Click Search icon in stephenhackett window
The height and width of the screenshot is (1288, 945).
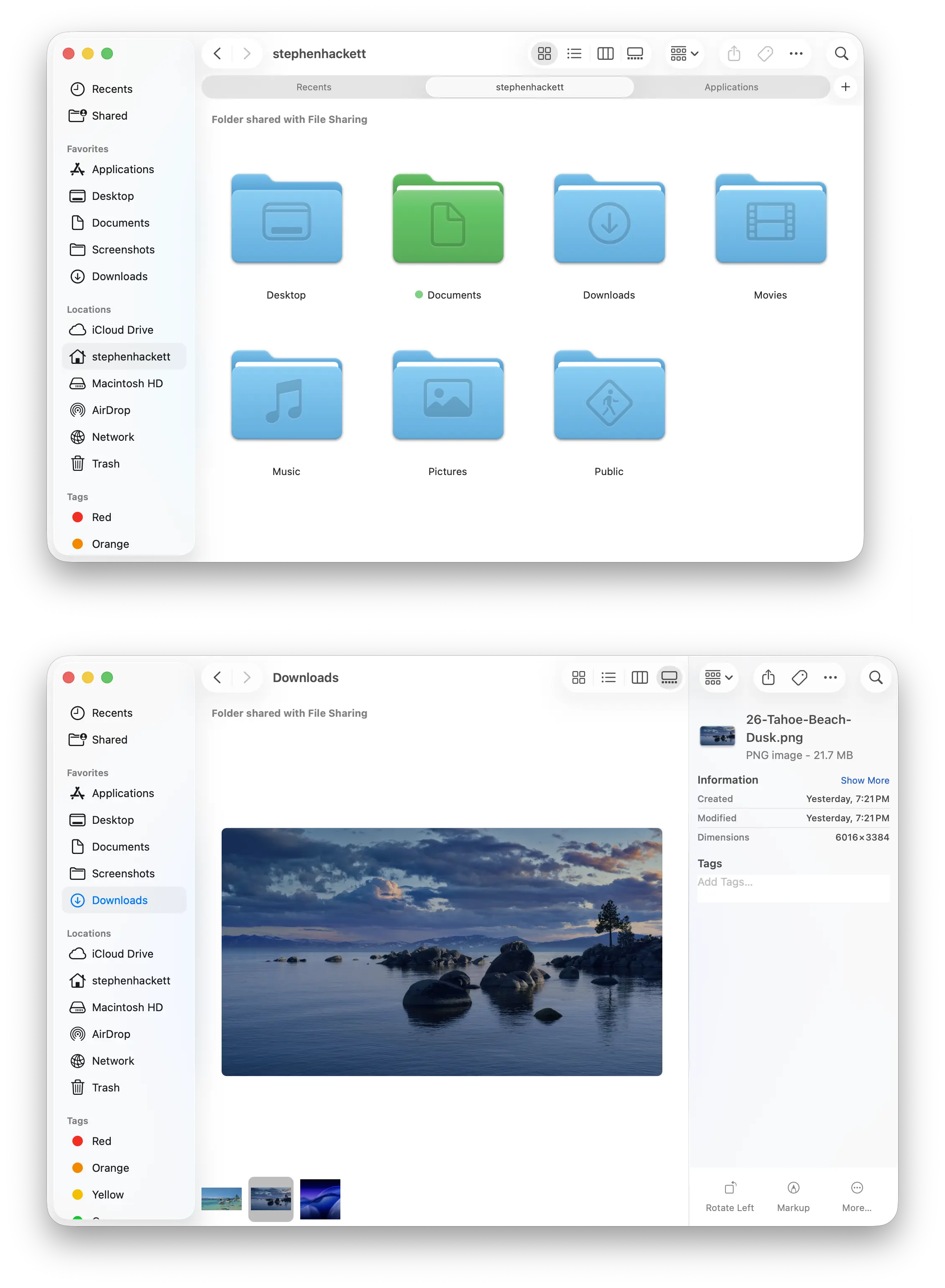[x=841, y=54]
